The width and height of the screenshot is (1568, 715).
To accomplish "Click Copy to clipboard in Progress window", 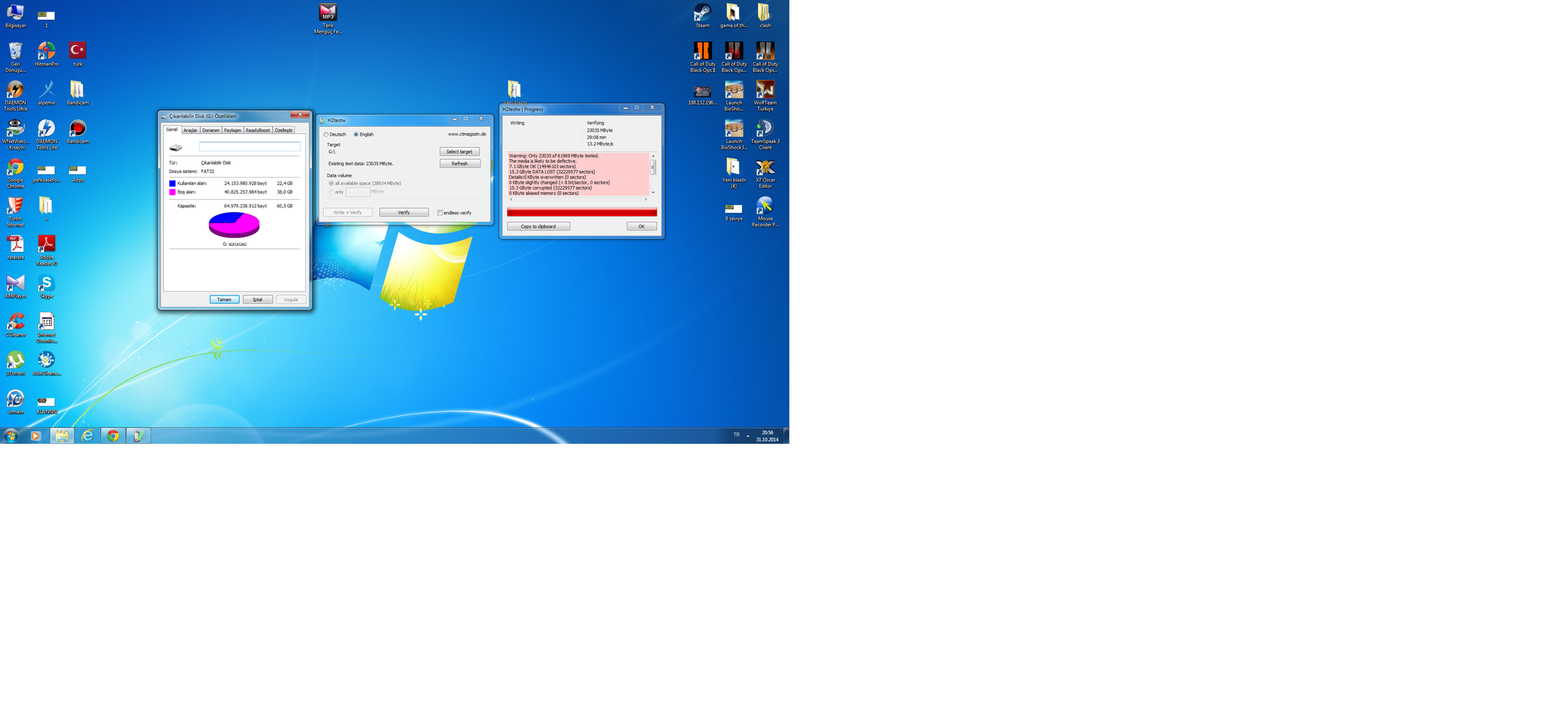I will (538, 227).
